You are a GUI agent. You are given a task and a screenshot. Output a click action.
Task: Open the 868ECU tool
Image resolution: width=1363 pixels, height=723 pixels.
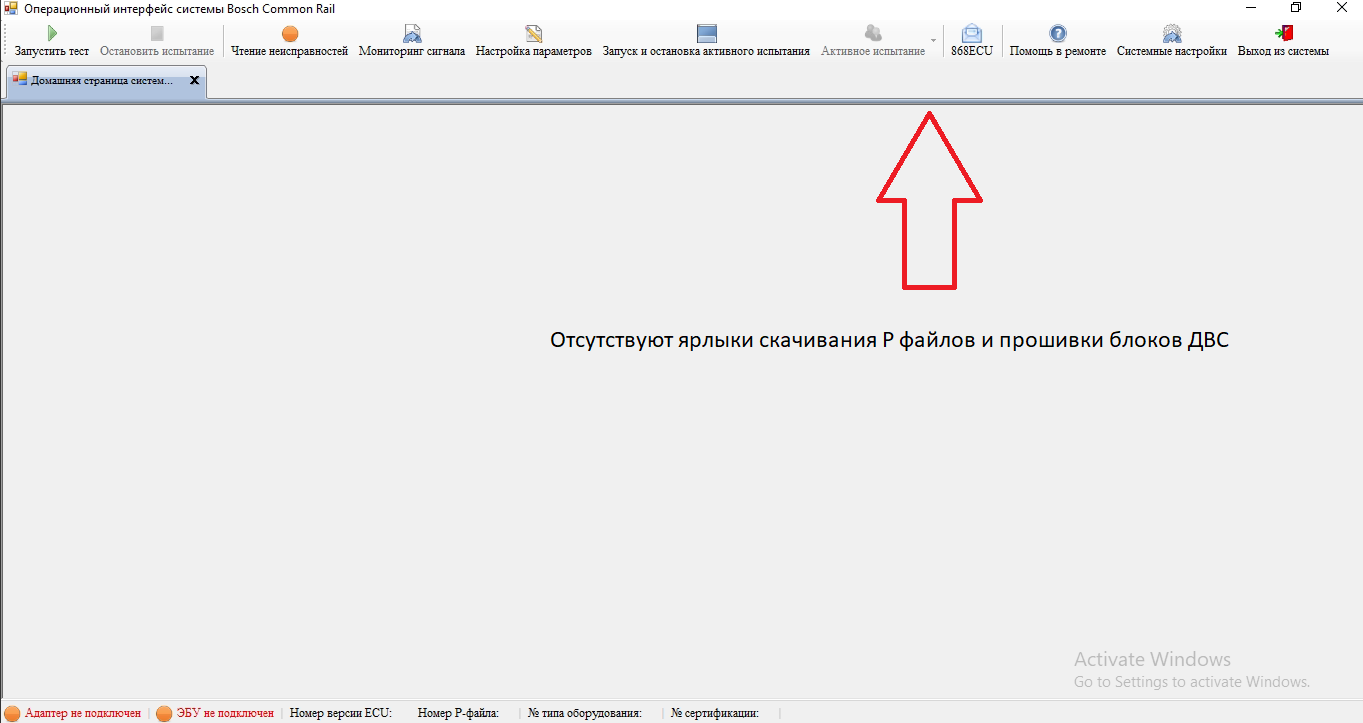click(972, 41)
